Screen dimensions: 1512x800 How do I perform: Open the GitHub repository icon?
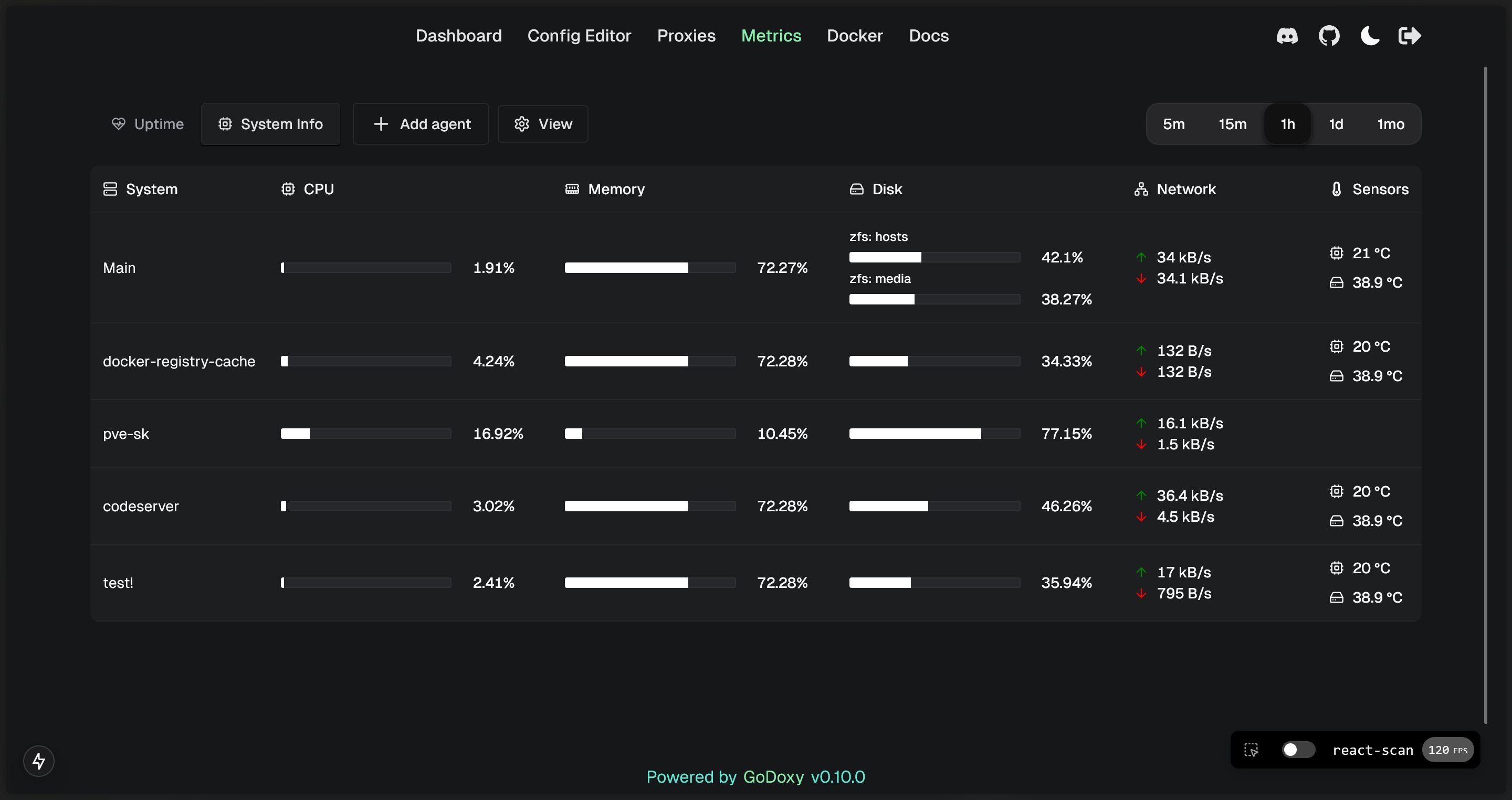1329,36
